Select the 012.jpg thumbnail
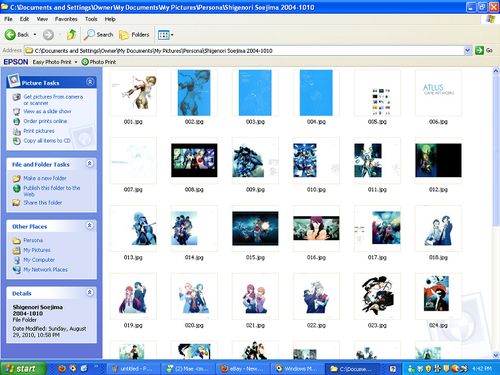This screenshot has height=375, width=500. point(438,161)
